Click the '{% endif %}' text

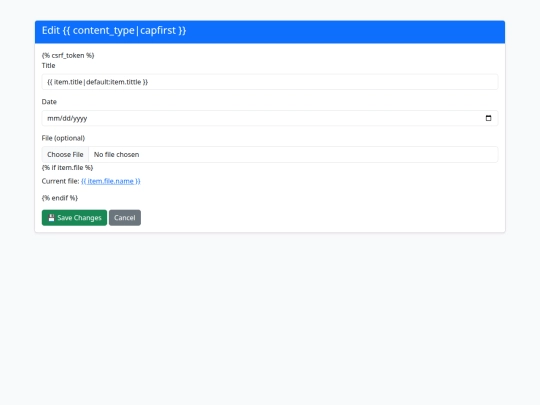coord(60,198)
